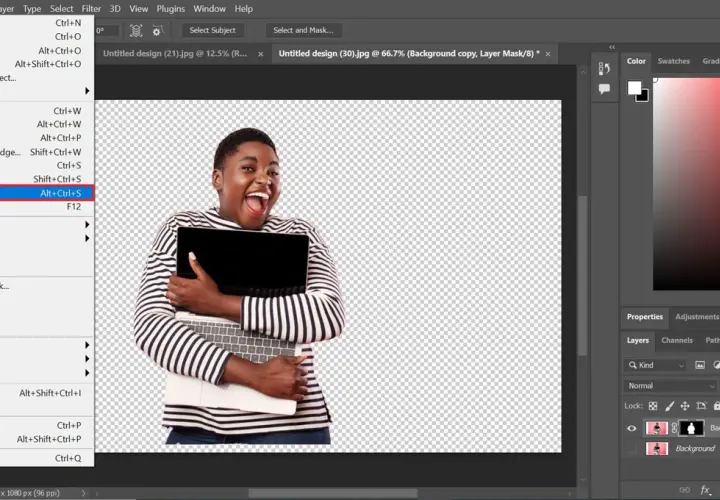The image size is (720, 500).
Task: Open the Plugins menu
Action: (170, 9)
